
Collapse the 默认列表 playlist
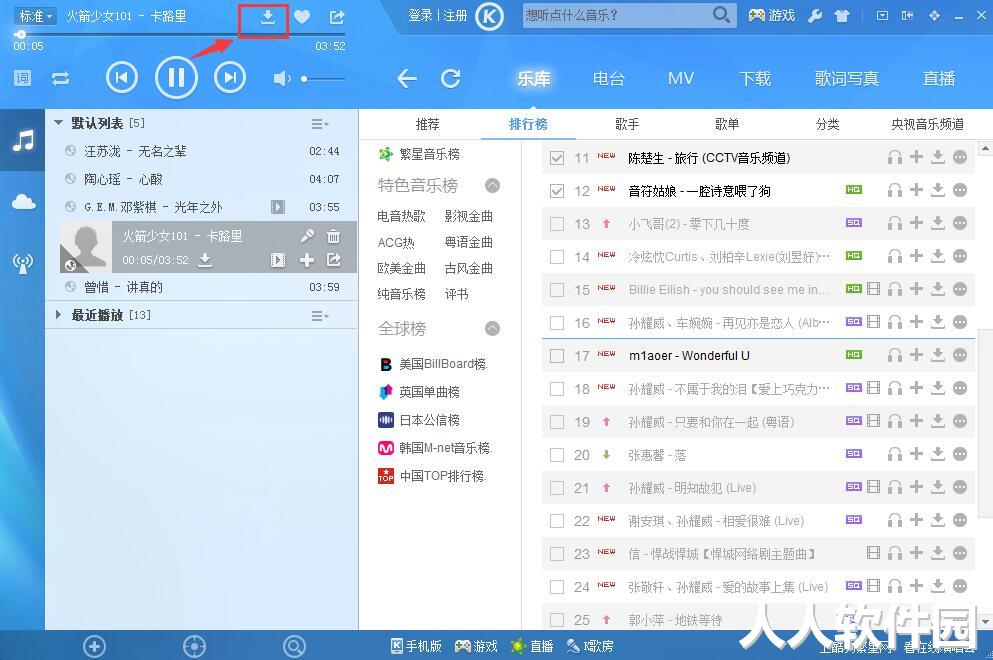59,123
